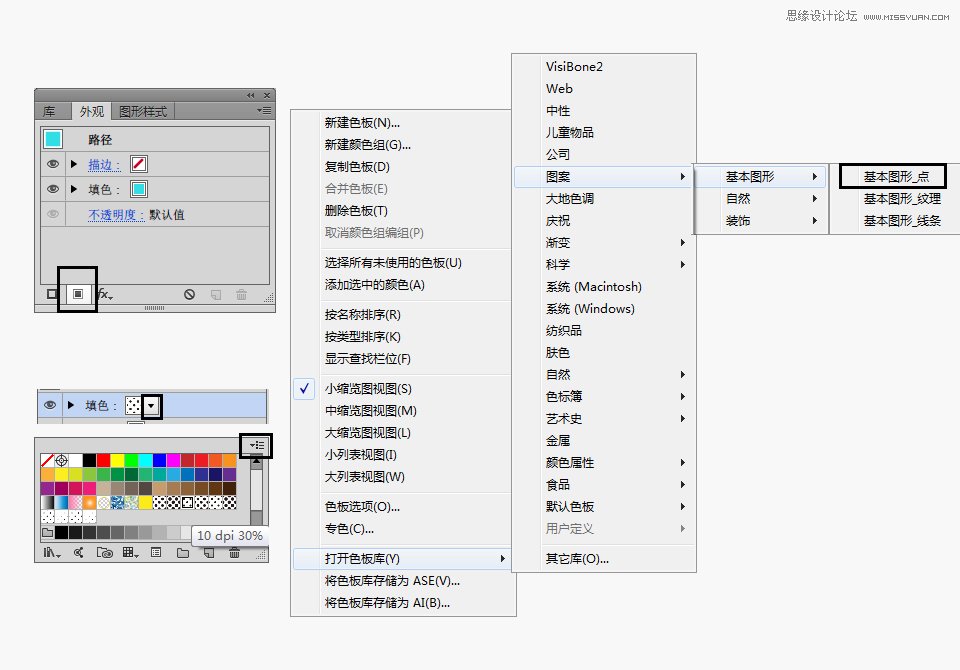960x670 pixels.
Task: Enable the dimmed 不透明度 visibility eye
Action: [52, 215]
